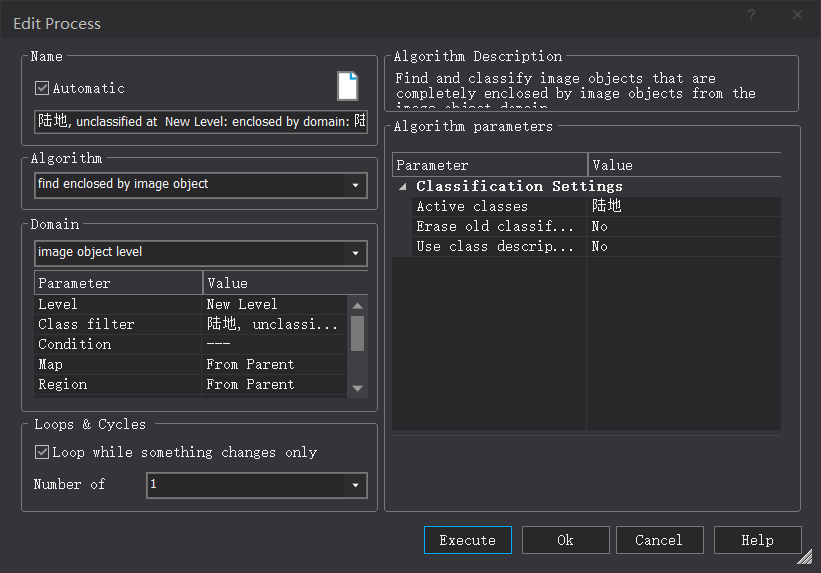This screenshot has width=821, height=573.
Task: Cancel the process edit
Action: pyautogui.click(x=659, y=540)
